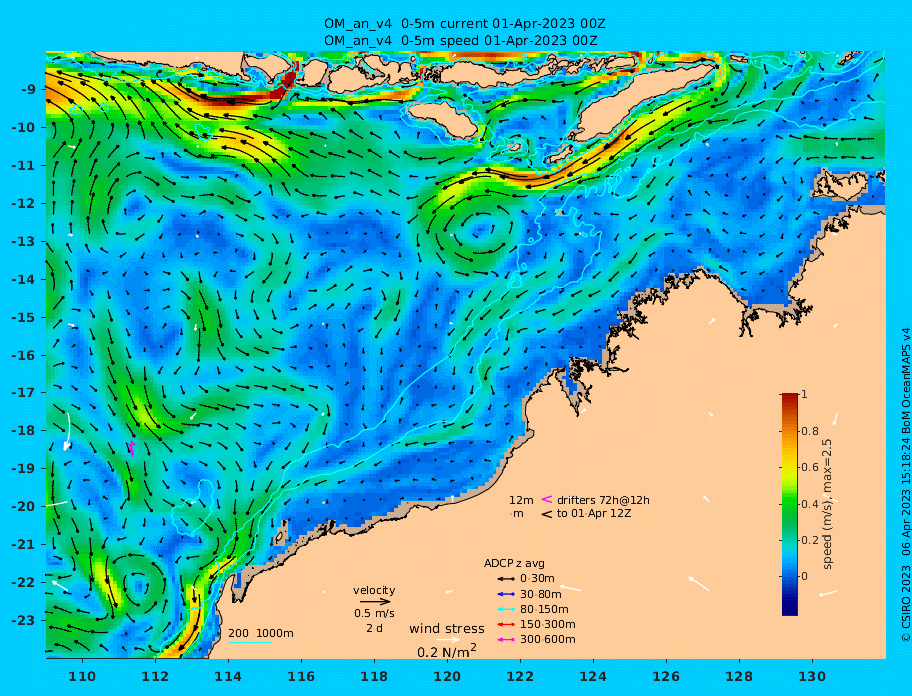Click the longitude label '120'
The width and height of the screenshot is (912, 696).
447,676
